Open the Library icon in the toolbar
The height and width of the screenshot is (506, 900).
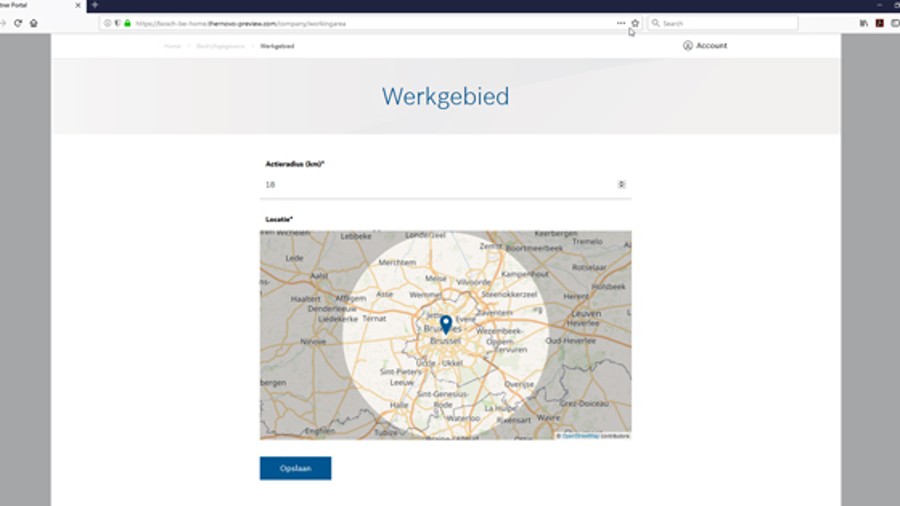[863, 24]
